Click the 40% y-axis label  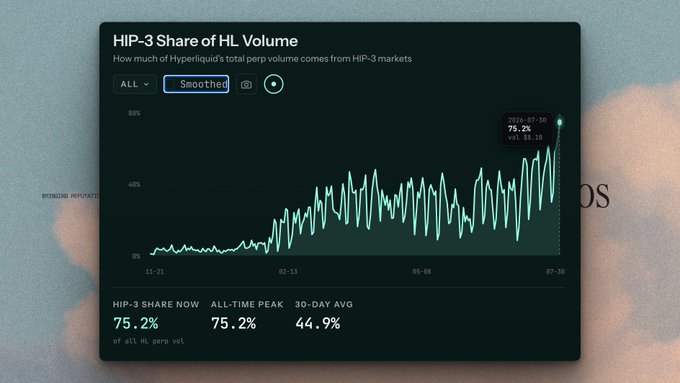pyautogui.click(x=134, y=185)
